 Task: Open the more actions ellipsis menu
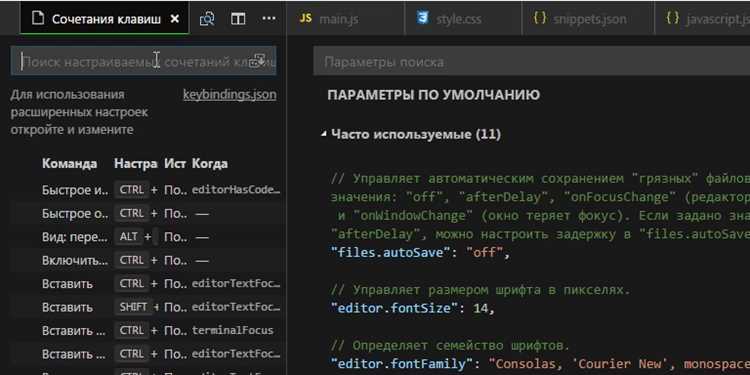click(x=269, y=19)
